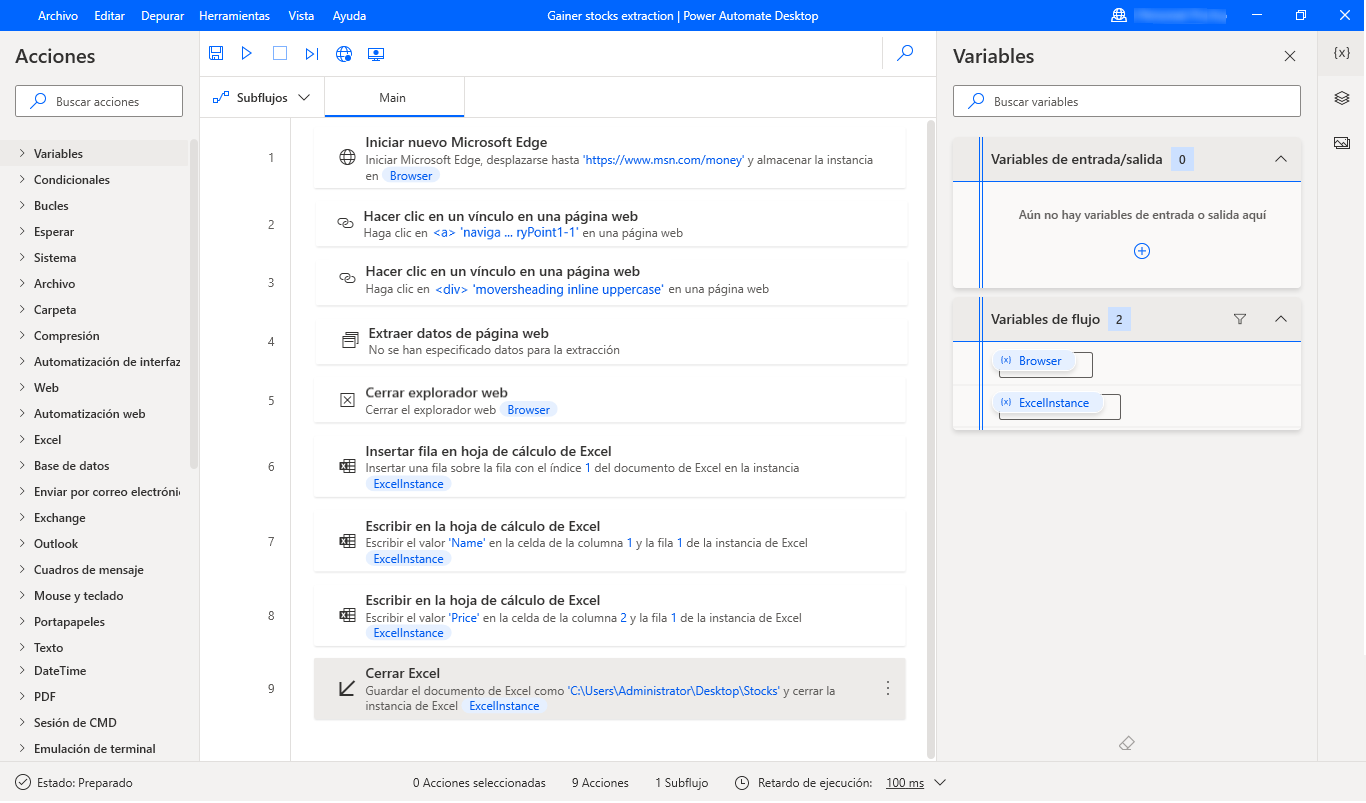Viewport: 1366px width, 803px height.
Task: Click the Estado: Preparado status text
Action: pyautogui.click(x=85, y=783)
